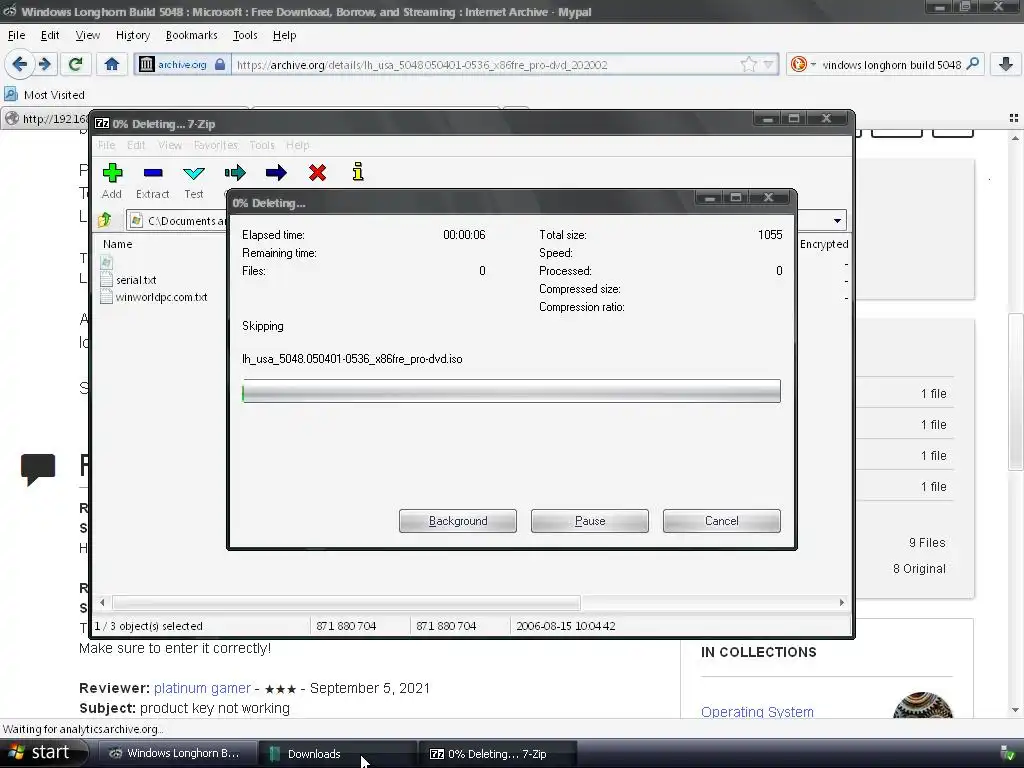Click the Name column header in 7-Zip
1024x768 pixels.
pos(118,244)
